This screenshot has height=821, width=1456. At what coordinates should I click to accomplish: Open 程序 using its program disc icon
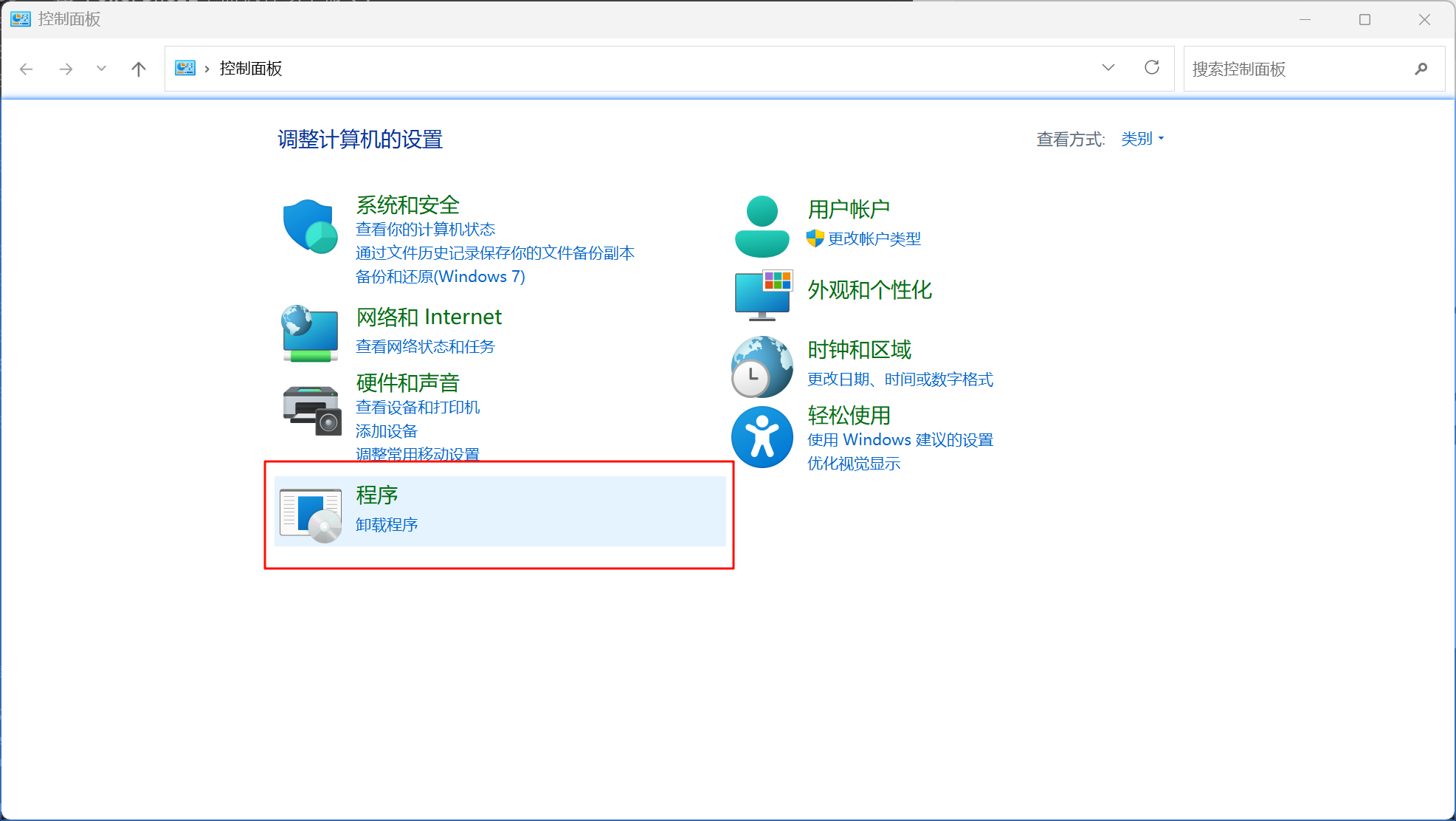311,512
